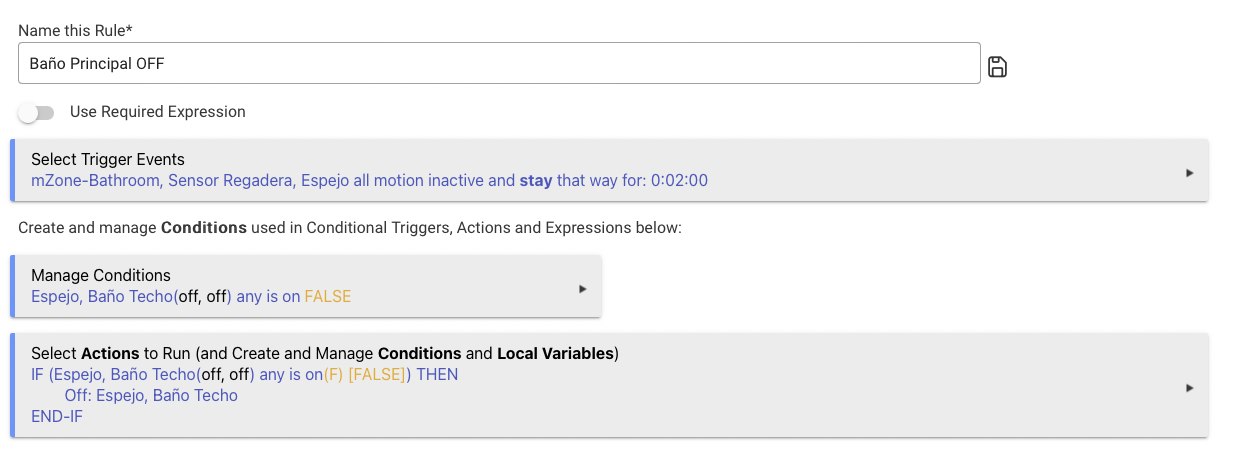Click the Create and manage Conditions text
The image size is (1239, 450).
(350, 228)
